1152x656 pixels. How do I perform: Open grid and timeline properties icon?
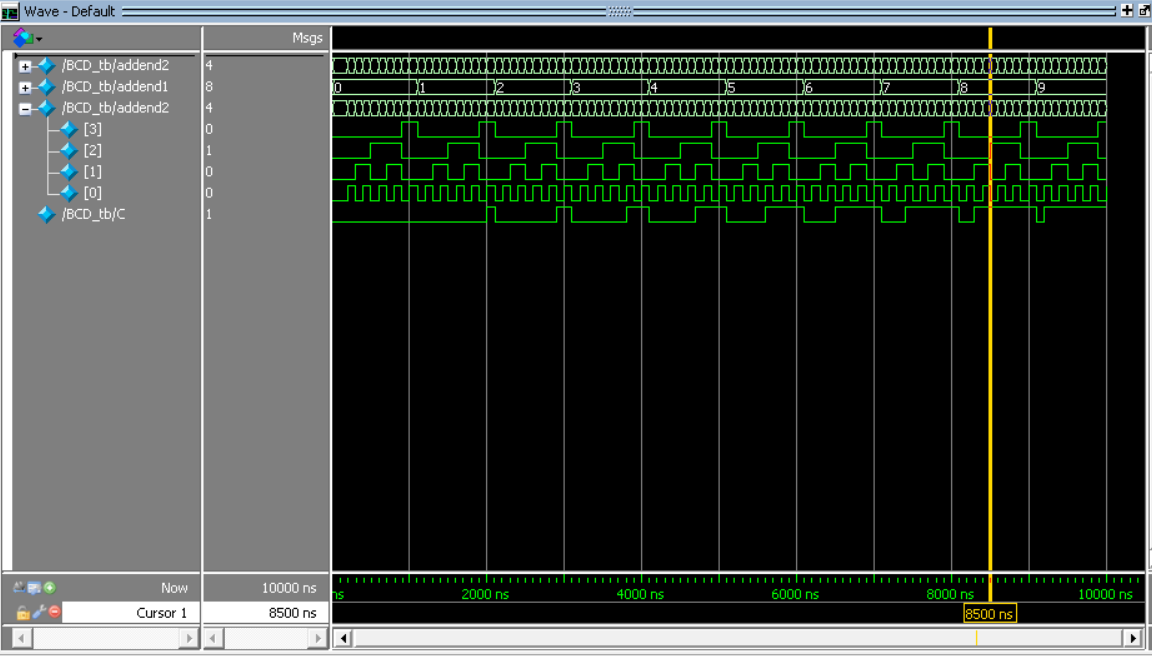tap(34, 588)
